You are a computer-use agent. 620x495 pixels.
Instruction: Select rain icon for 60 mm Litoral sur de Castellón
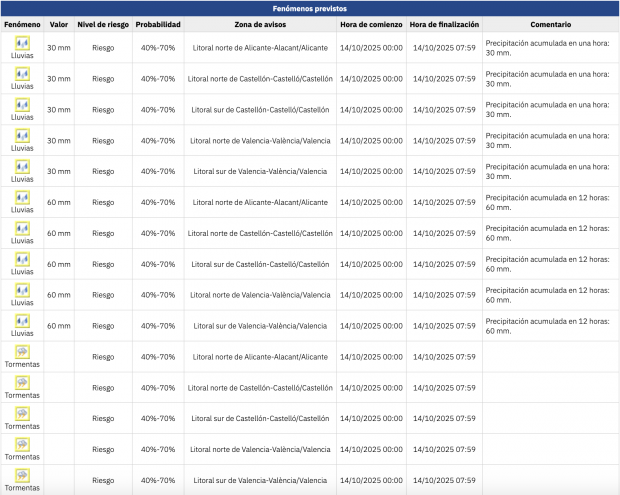tap(22, 260)
